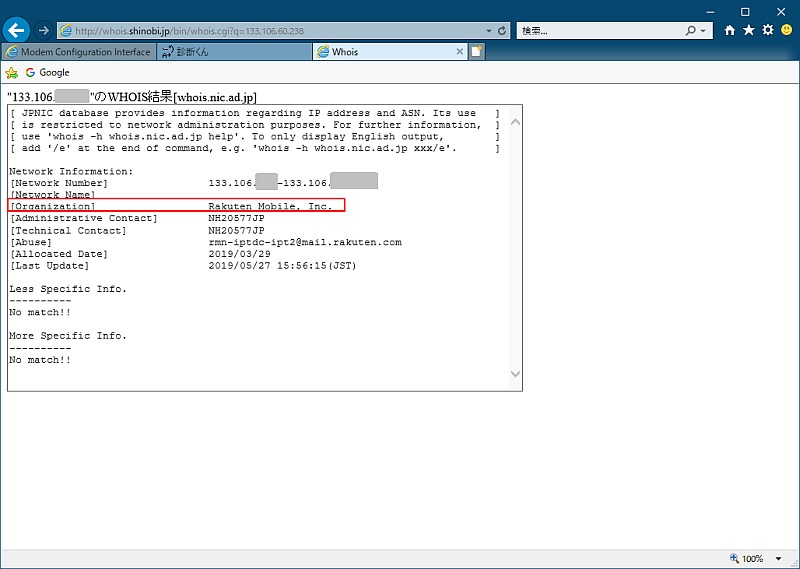Image resolution: width=800 pixels, height=569 pixels.
Task: Minimize the browser window
Action: click(x=710, y=12)
